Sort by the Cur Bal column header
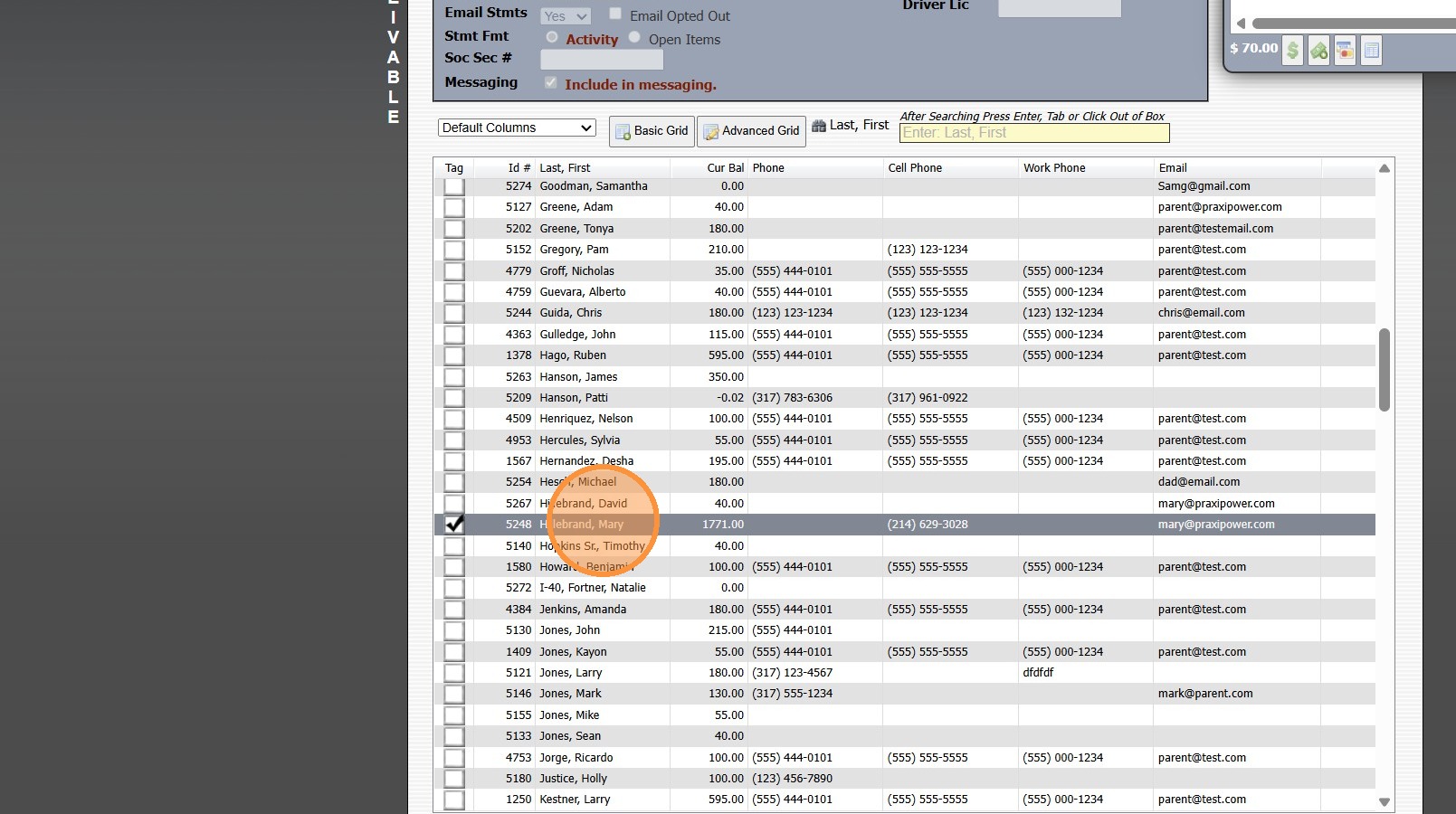Screen dimensions: 1456x814 pos(725,168)
